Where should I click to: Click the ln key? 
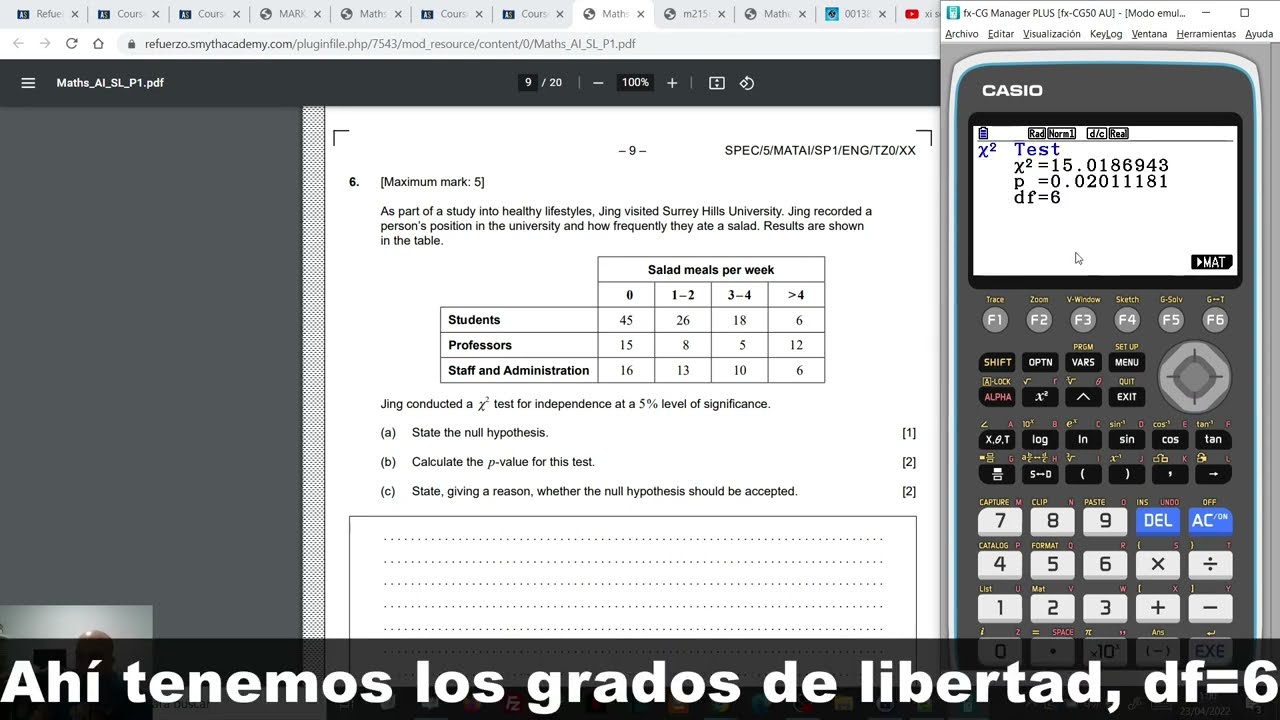(1083, 439)
